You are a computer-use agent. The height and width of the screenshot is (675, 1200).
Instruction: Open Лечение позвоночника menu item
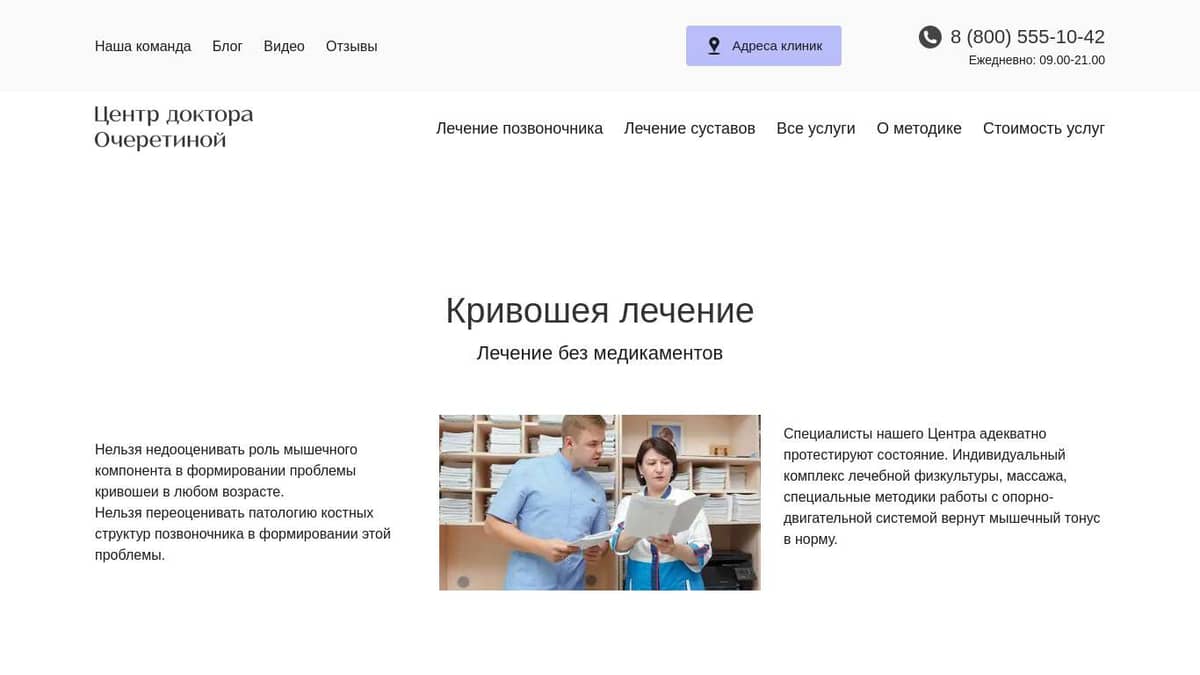click(x=519, y=128)
